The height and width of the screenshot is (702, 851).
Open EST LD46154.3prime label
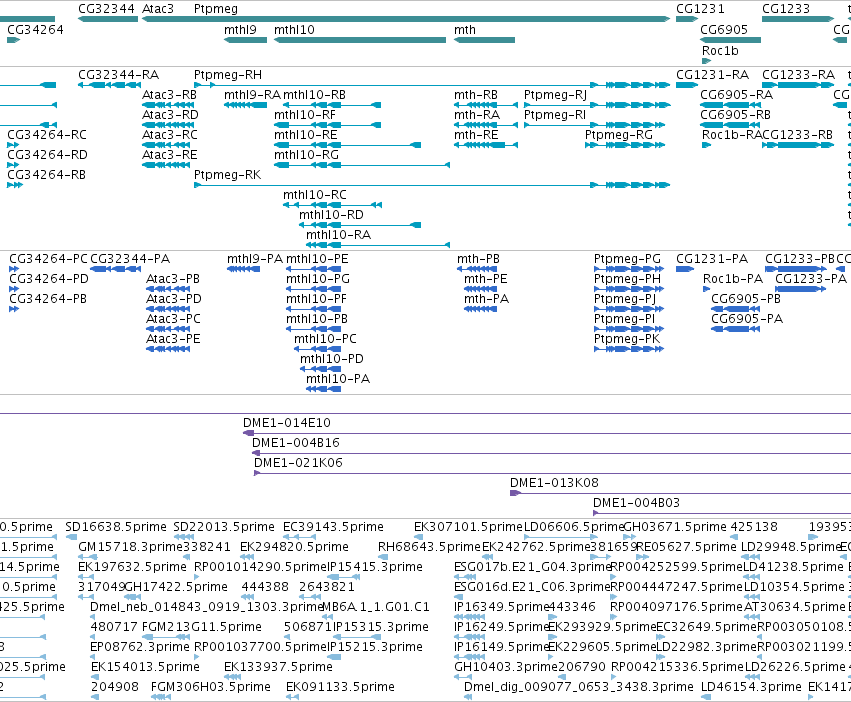[x=751, y=687]
